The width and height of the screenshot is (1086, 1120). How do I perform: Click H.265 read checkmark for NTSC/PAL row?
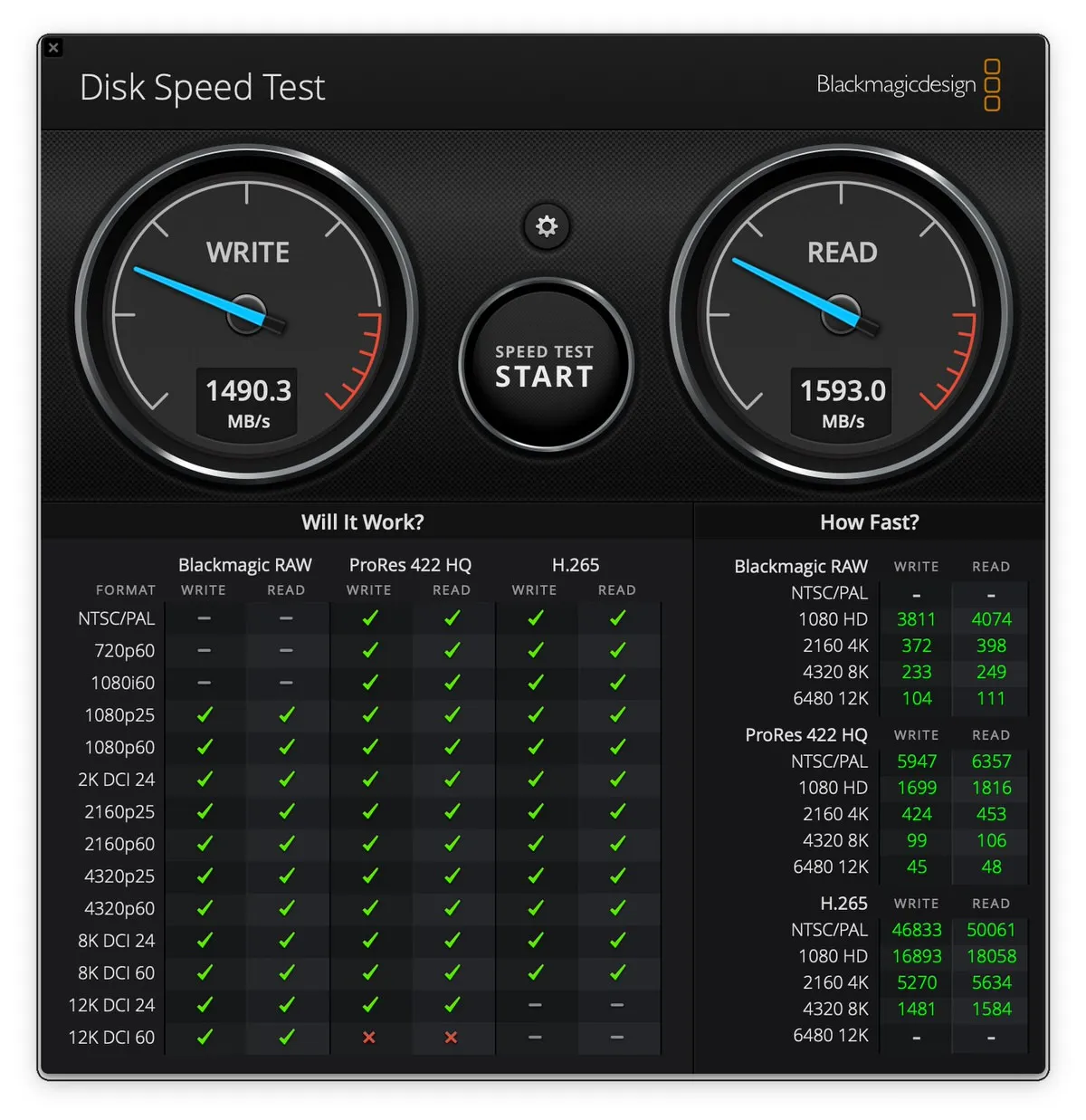[x=617, y=618]
